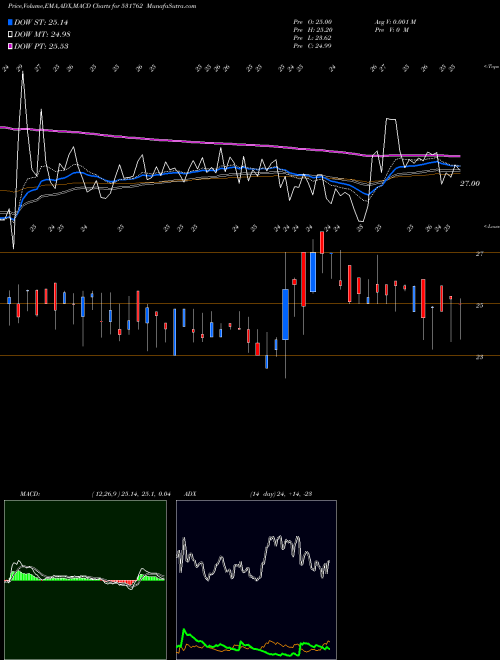
Task: Click the magenta DOW PT legend swatch
Action: pos(11,46)
